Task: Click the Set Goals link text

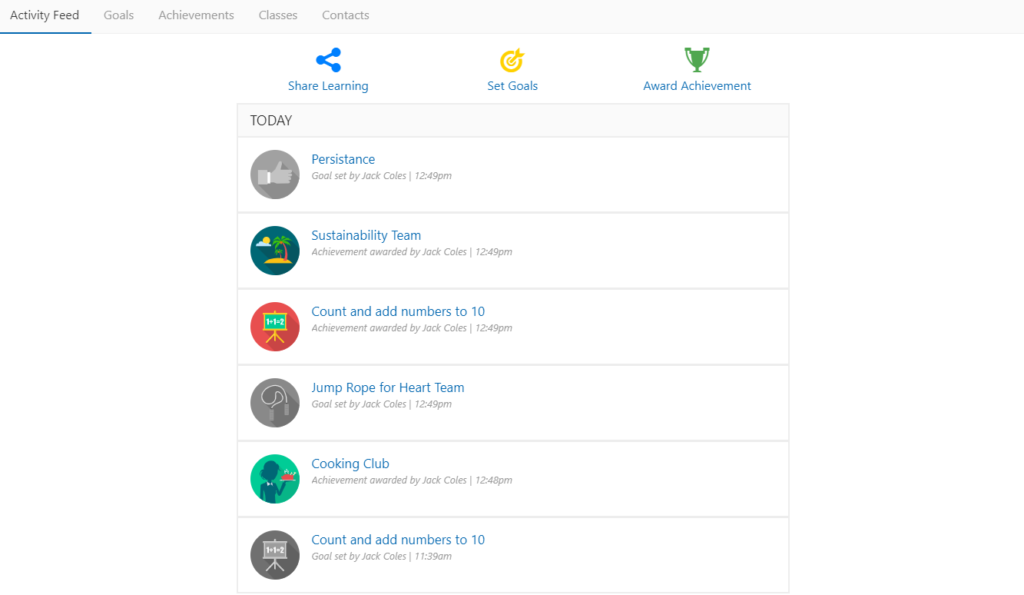Action: (x=513, y=86)
